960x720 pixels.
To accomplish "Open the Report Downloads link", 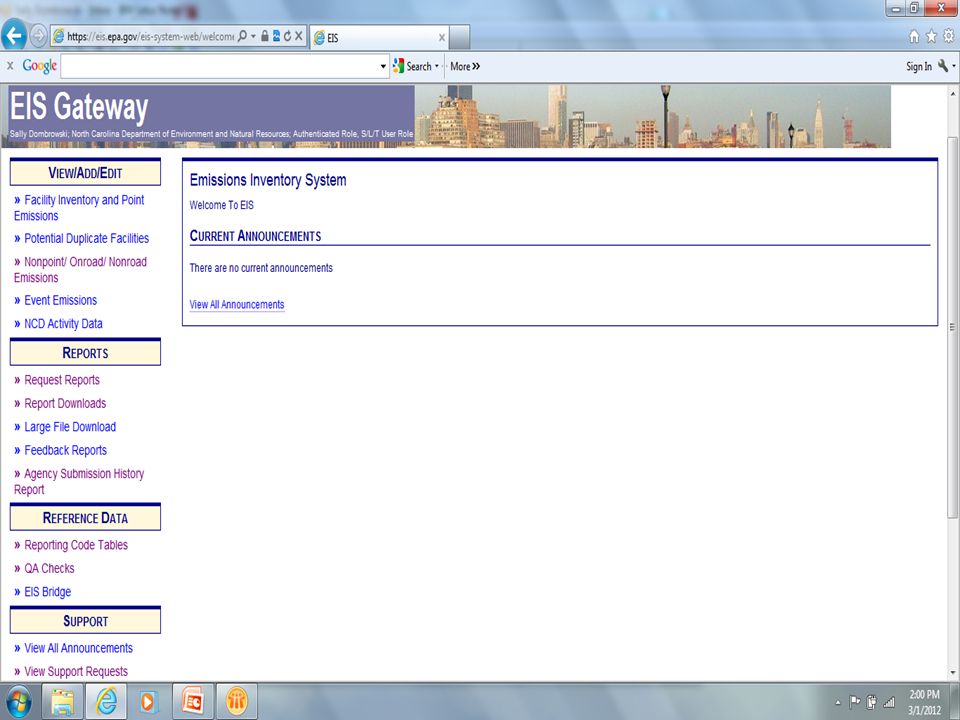I will (65, 403).
